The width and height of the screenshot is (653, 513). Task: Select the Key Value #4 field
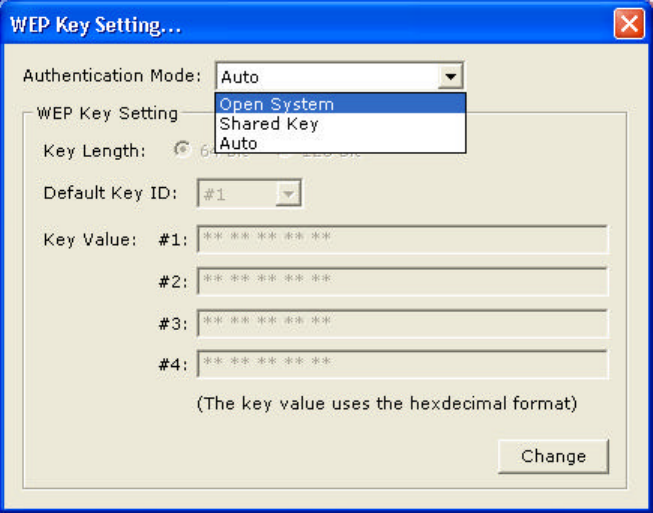403,364
